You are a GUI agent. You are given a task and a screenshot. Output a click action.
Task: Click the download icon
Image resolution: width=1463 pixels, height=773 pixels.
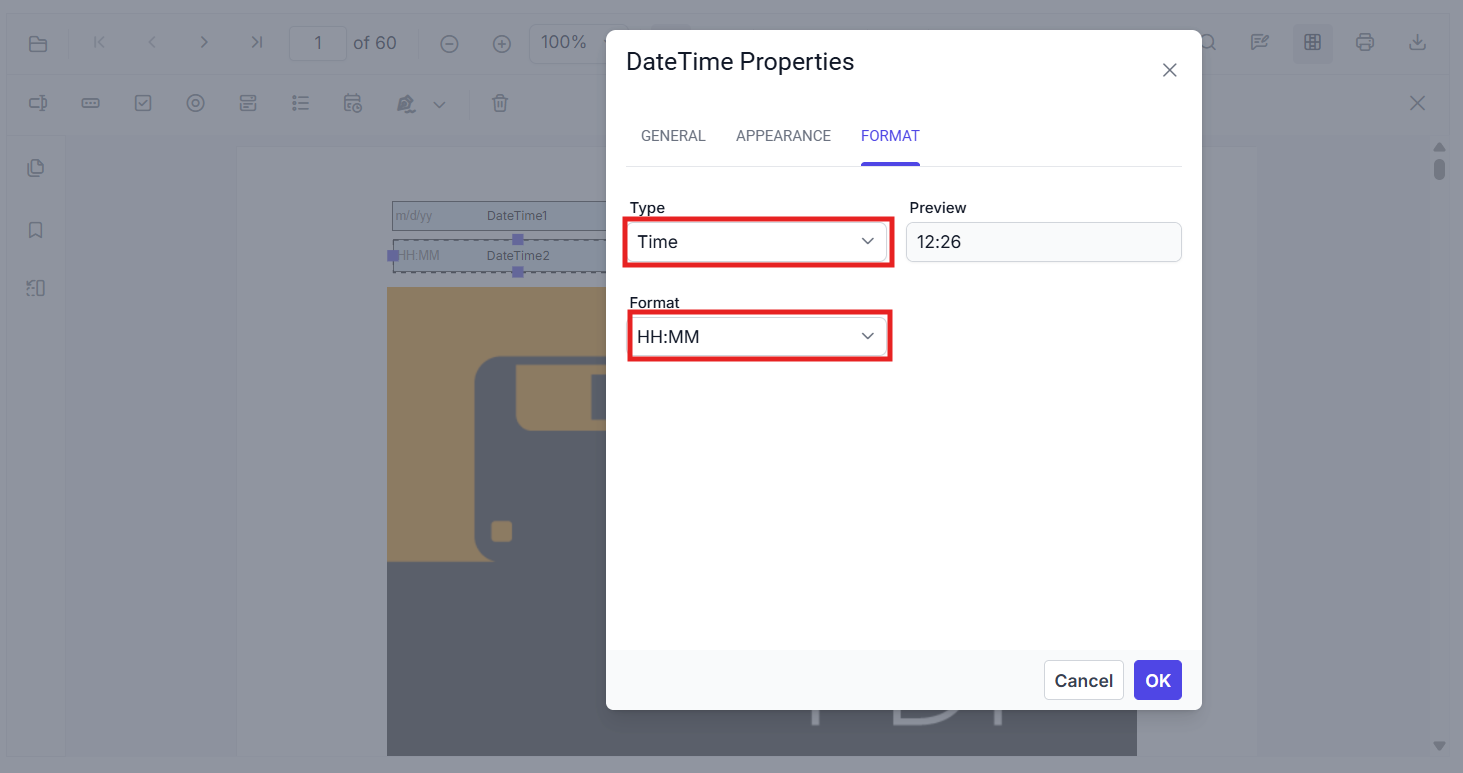pos(1417,42)
